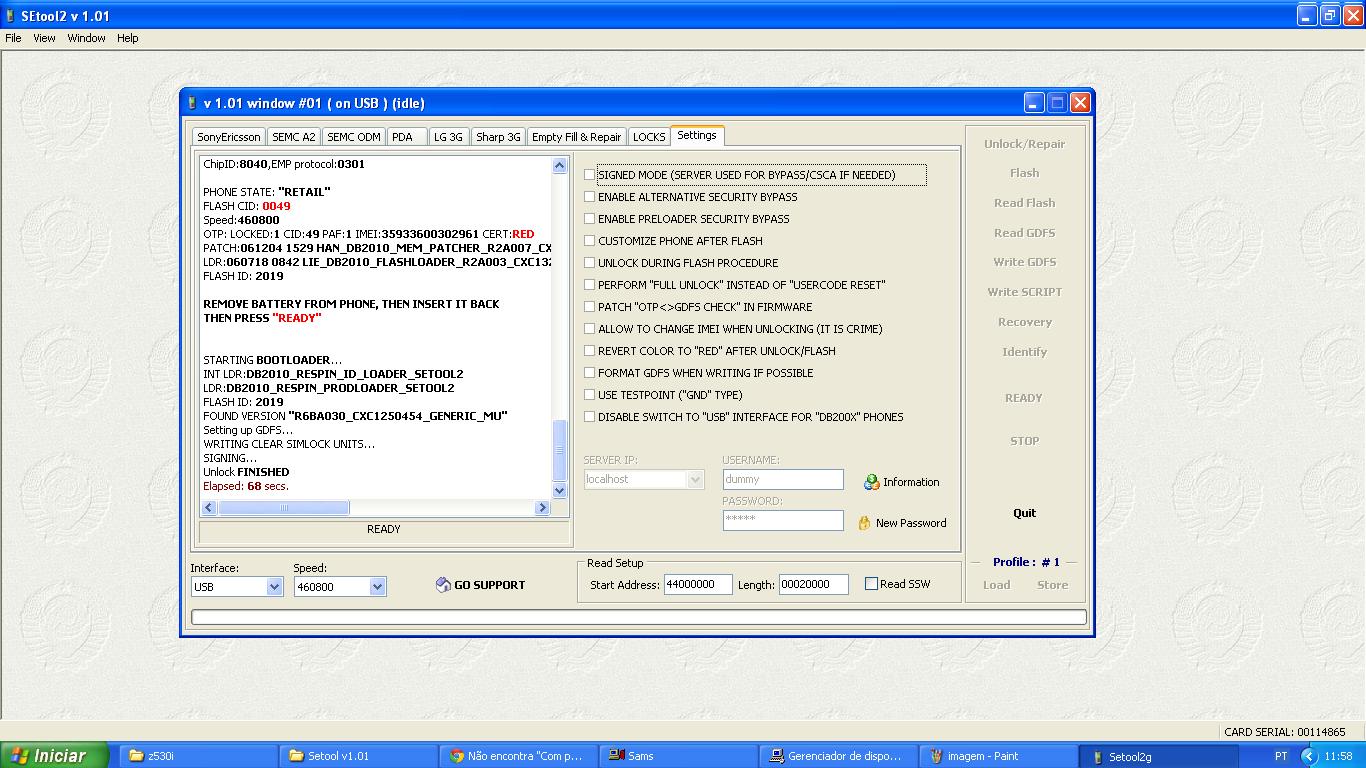Enable SIGNED MODE checkbox
The width and height of the screenshot is (1366, 768).
point(590,174)
